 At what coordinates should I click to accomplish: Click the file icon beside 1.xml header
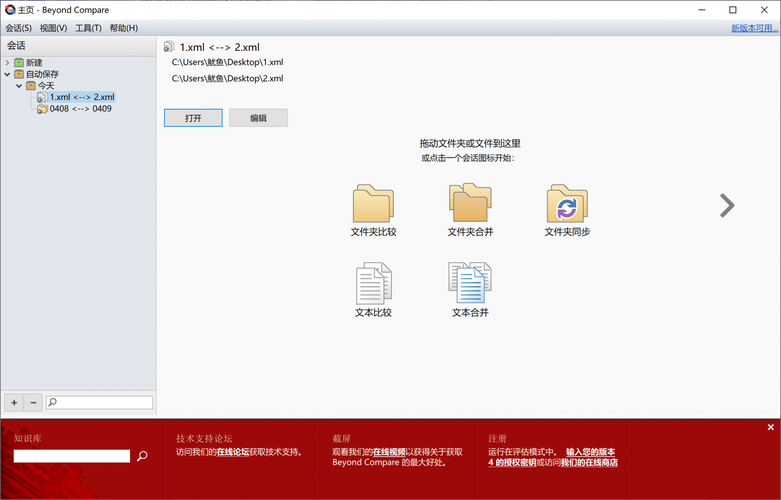coord(169,47)
